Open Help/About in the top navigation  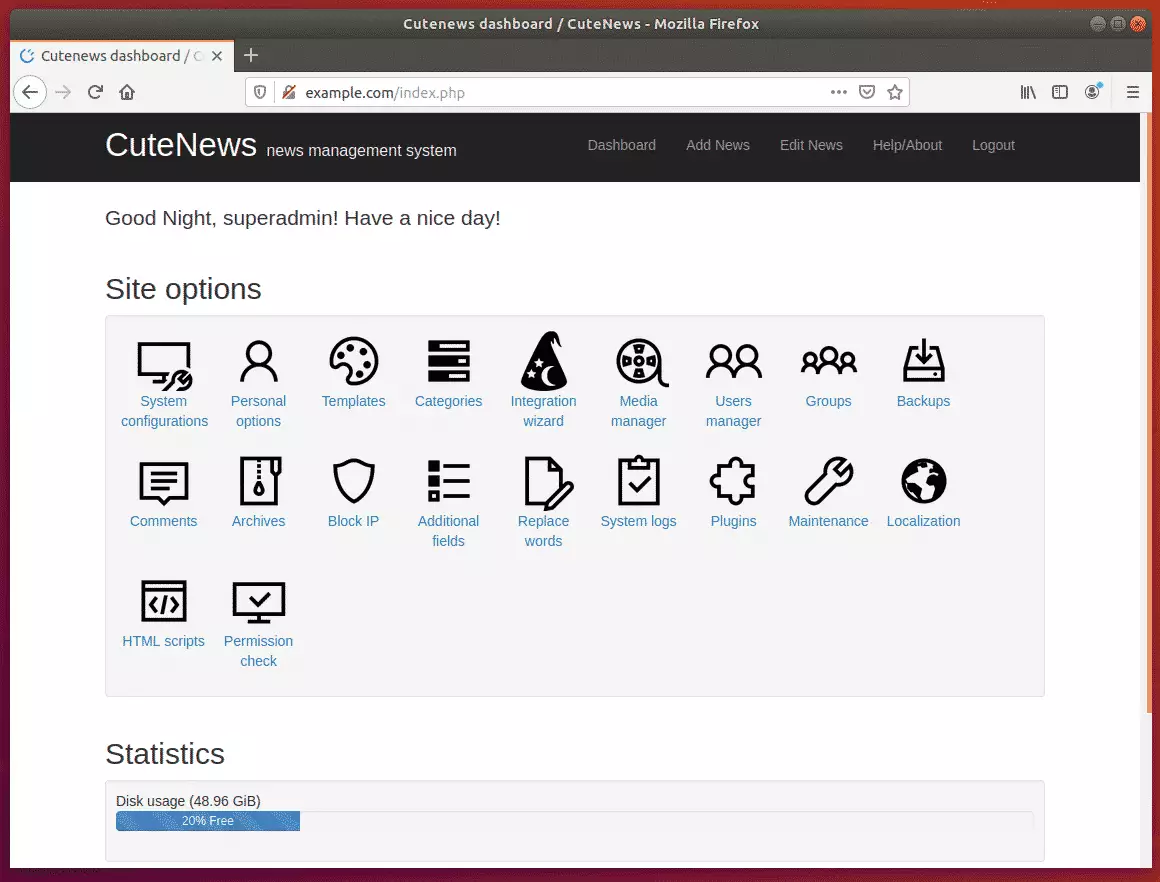point(907,146)
